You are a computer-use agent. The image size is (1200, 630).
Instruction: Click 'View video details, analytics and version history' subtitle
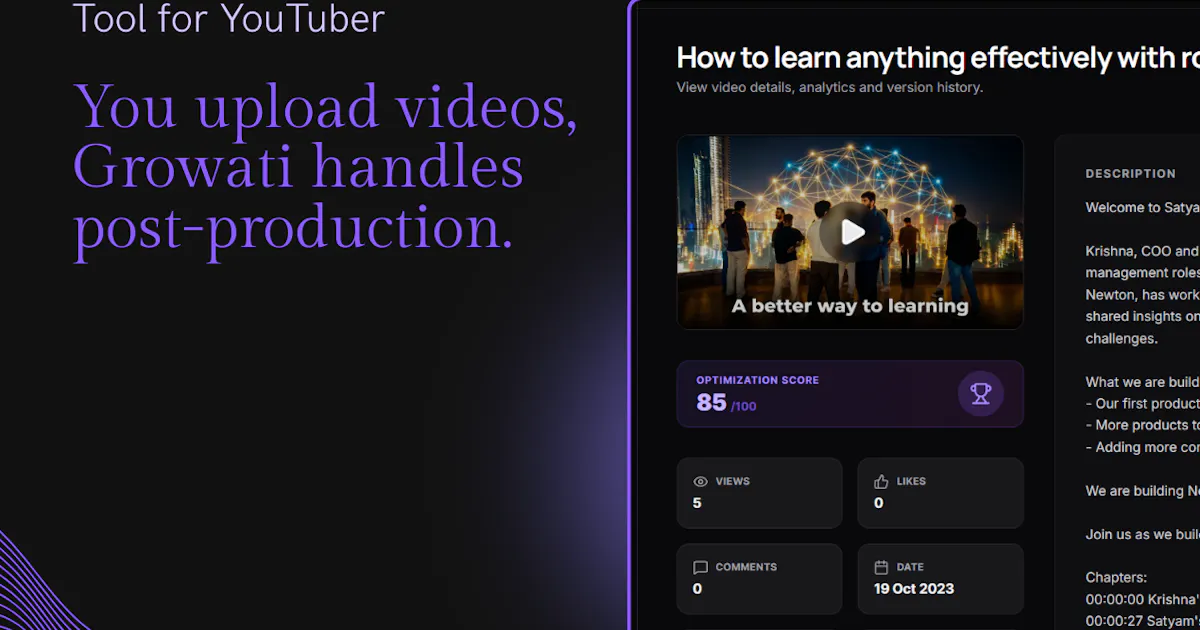(830, 87)
